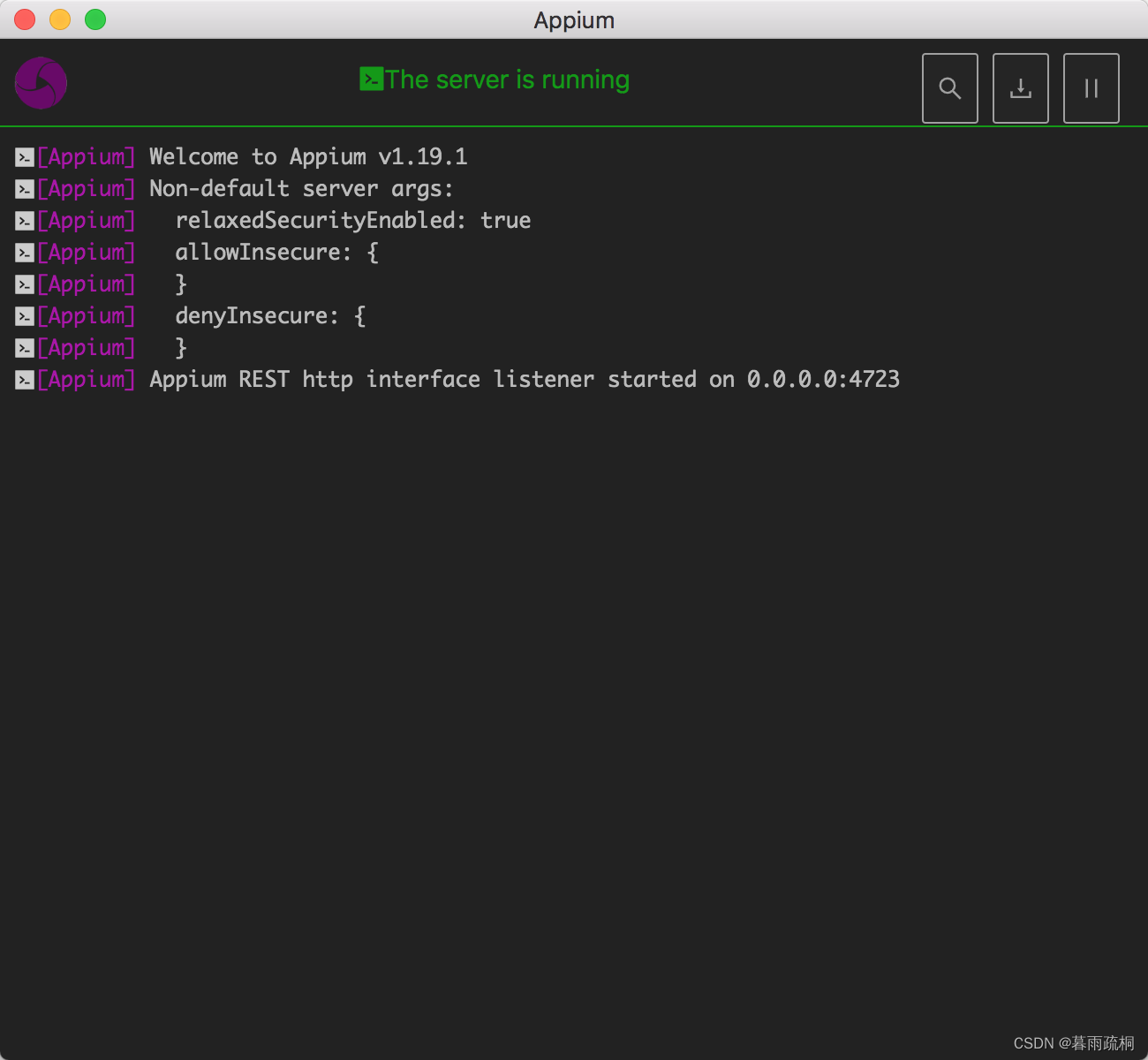This screenshot has width=1148, height=1060.
Task: Select "Non-default server args:" log text
Action: coord(301,189)
